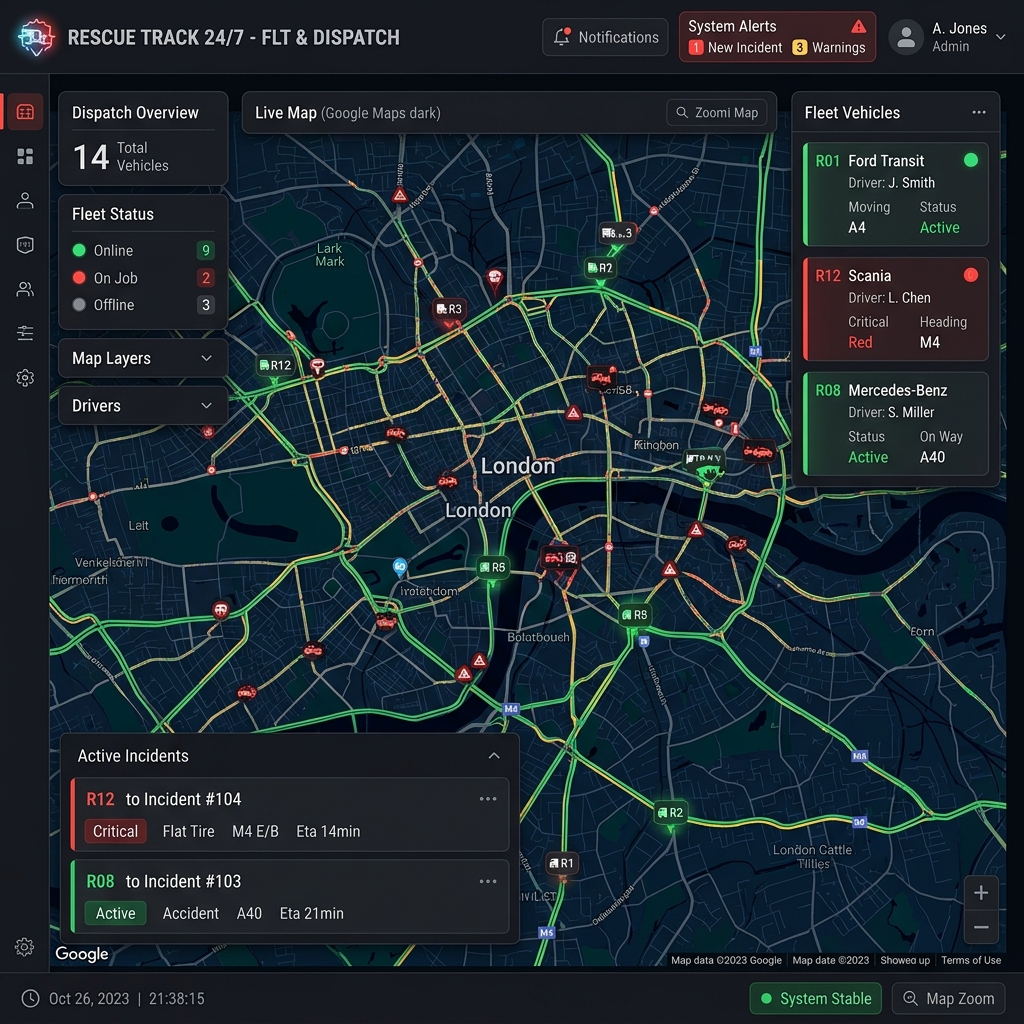Image resolution: width=1024 pixels, height=1024 pixels.
Task: Click the Dispatch Overview panel title
Action: click(135, 112)
